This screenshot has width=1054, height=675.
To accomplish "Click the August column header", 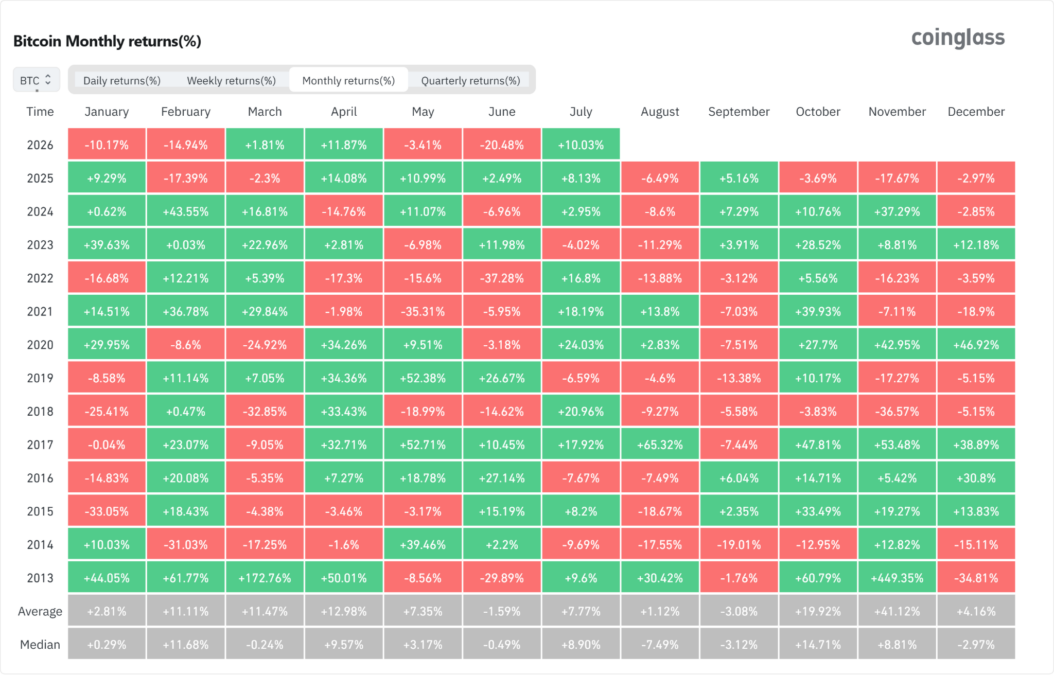I will pyautogui.click(x=659, y=112).
